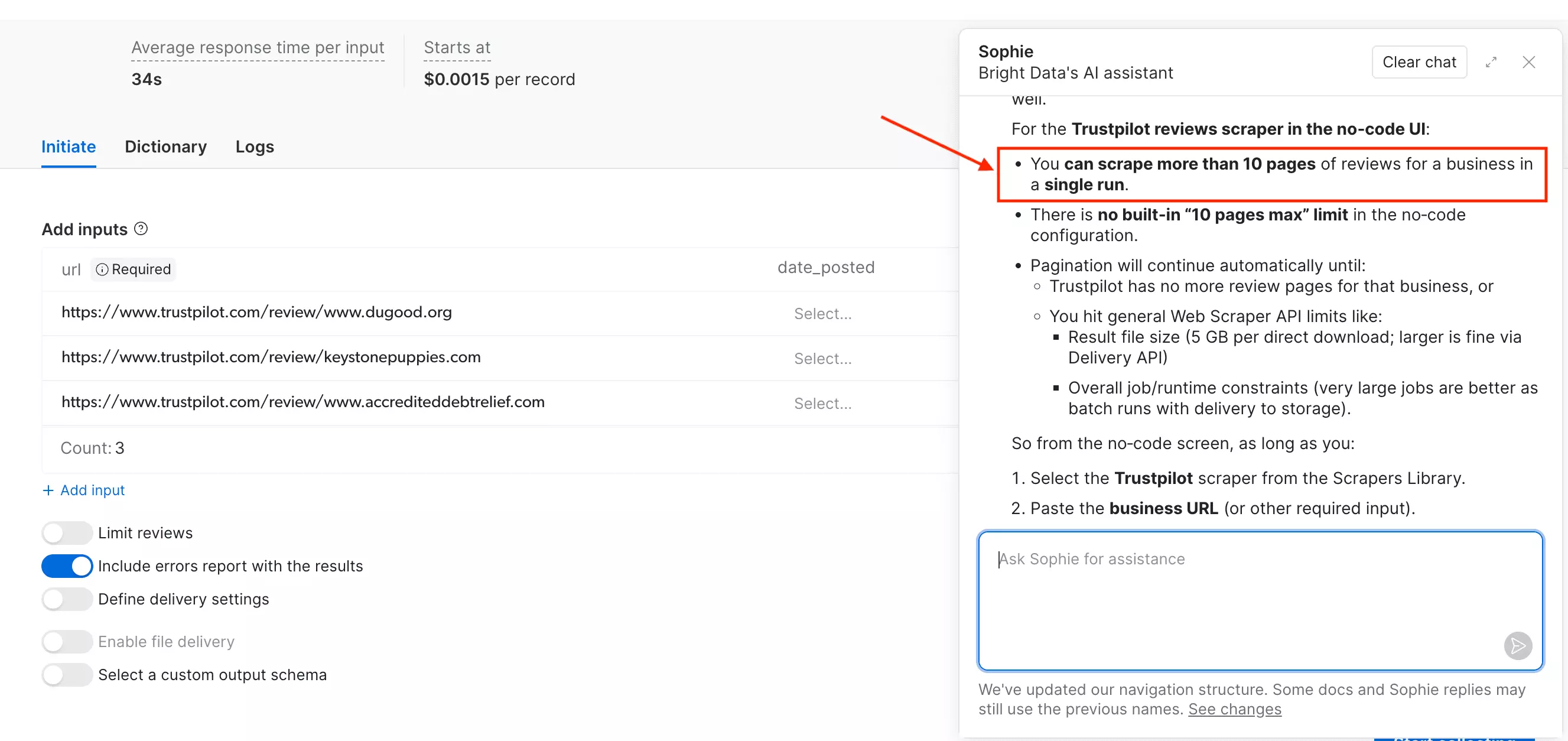Open date_posted dropdown for accrediteddebtrelief.com

pos(823,403)
